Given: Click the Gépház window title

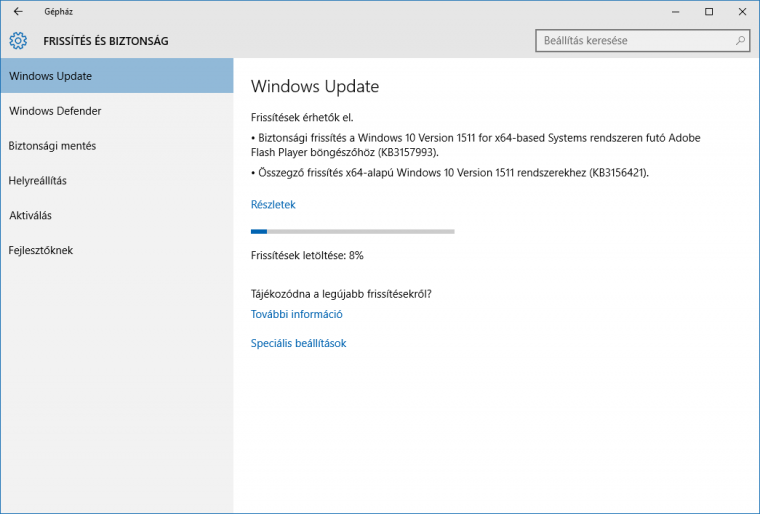Looking at the screenshot, I should click(58, 12).
